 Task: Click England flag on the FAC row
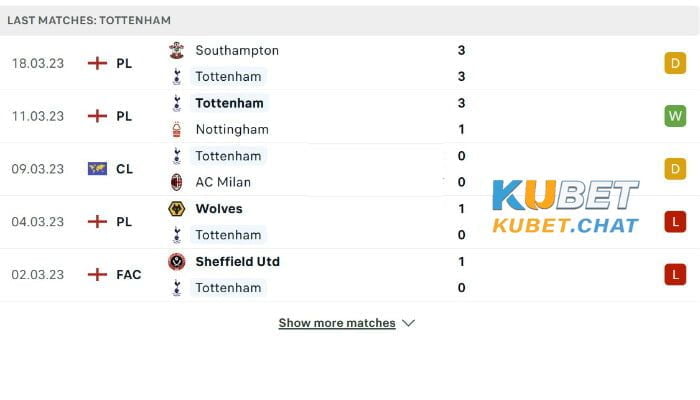[97, 275]
